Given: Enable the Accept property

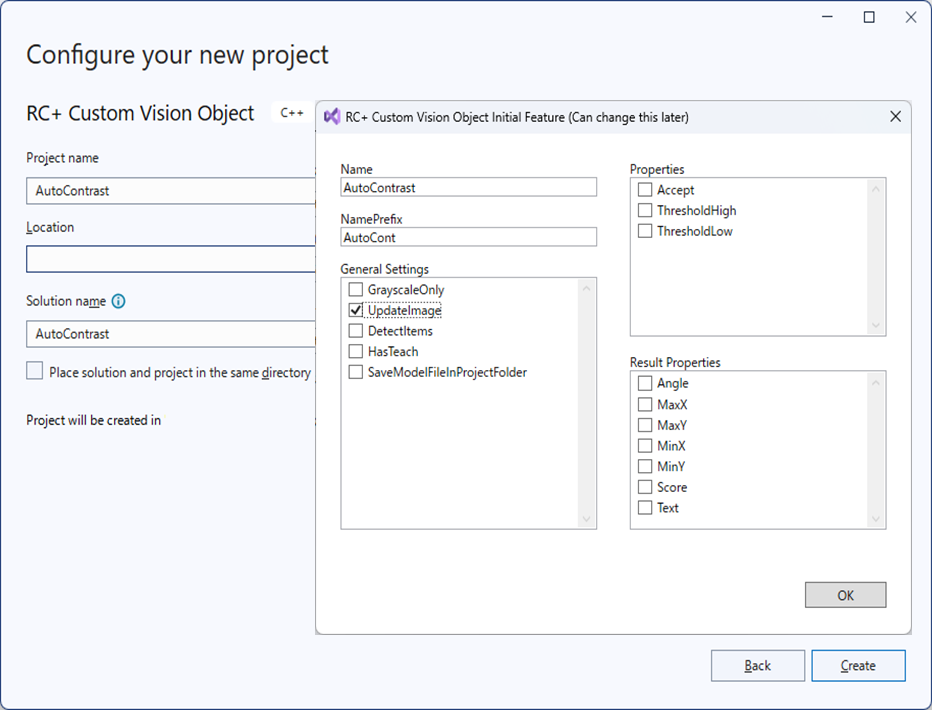Looking at the screenshot, I should [645, 190].
